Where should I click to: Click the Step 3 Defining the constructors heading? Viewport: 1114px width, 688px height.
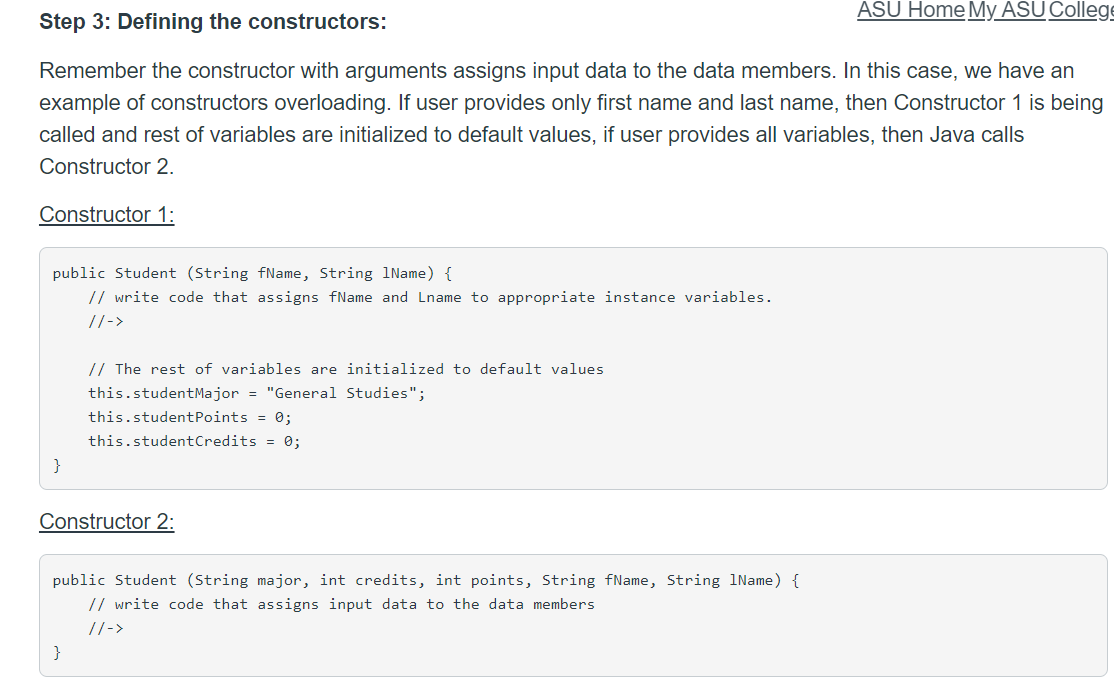coord(212,21)
